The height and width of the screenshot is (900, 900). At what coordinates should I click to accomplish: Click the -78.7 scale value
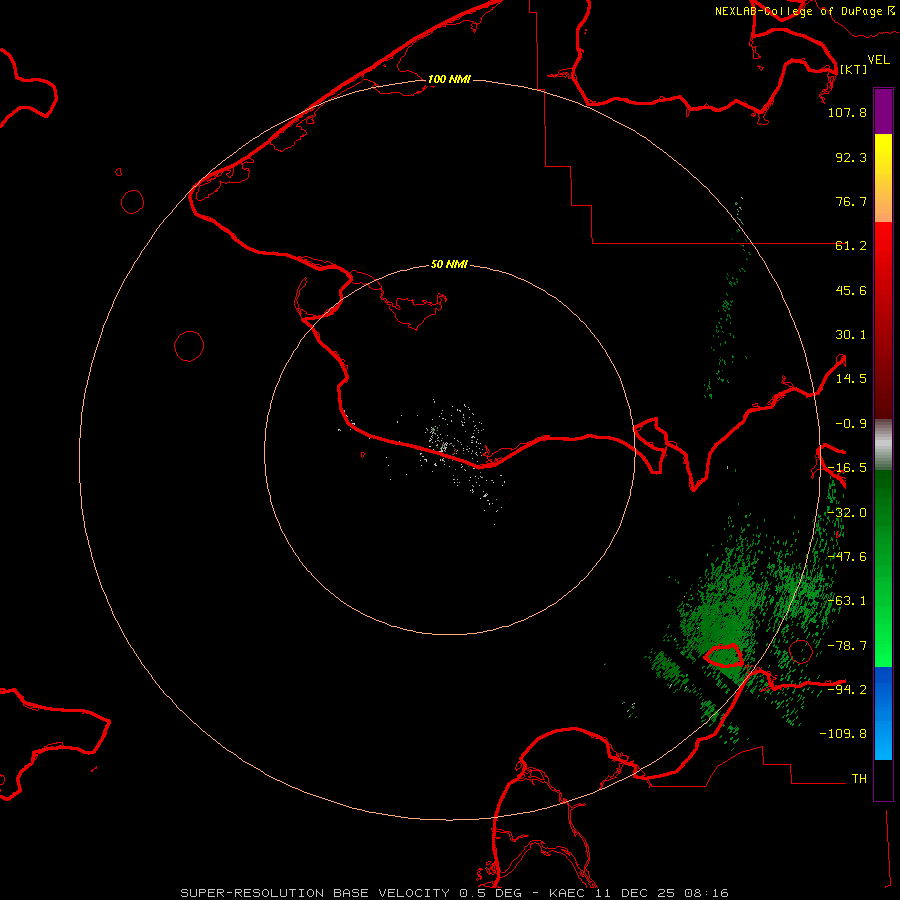pos(847,646)
